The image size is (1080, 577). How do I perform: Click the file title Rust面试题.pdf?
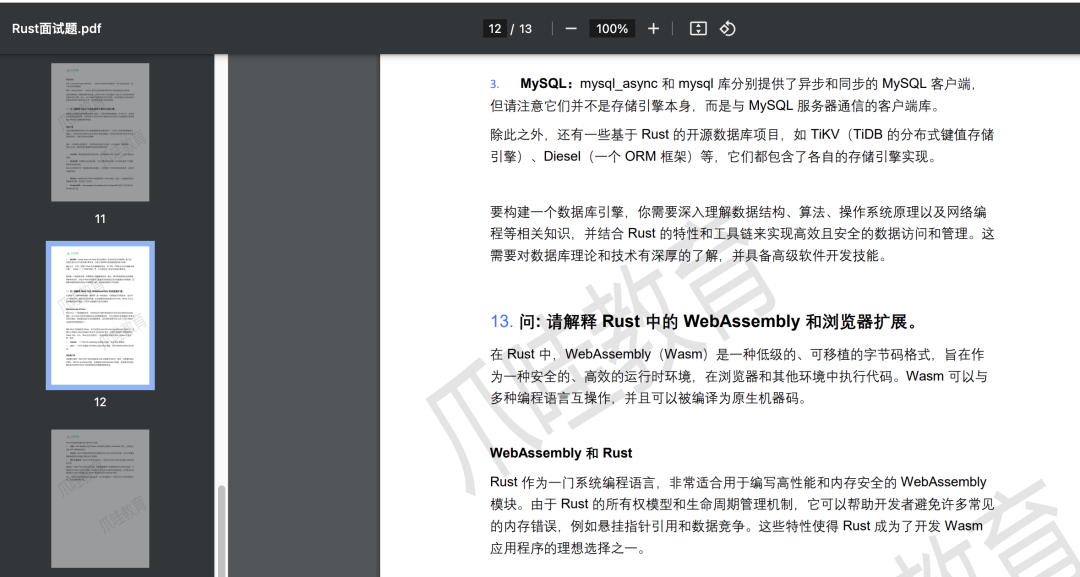point(56,28)
